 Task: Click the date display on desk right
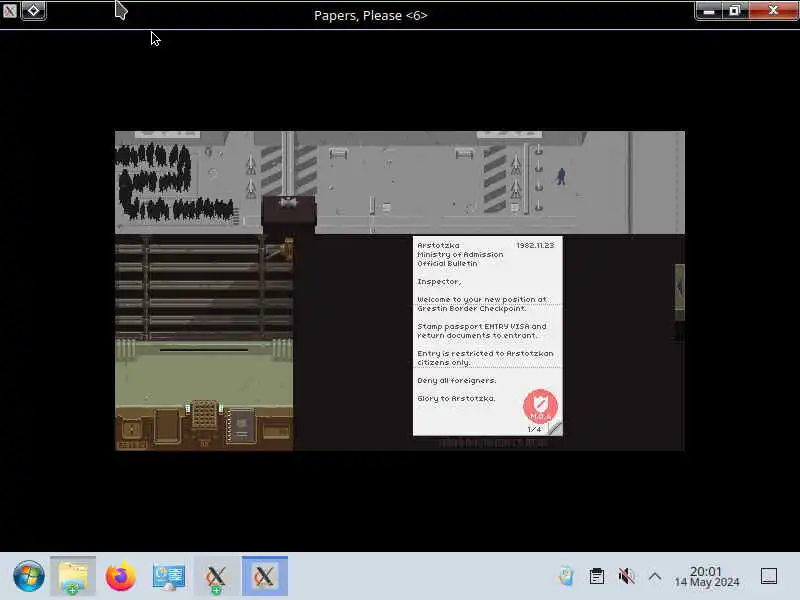[276, 432]
